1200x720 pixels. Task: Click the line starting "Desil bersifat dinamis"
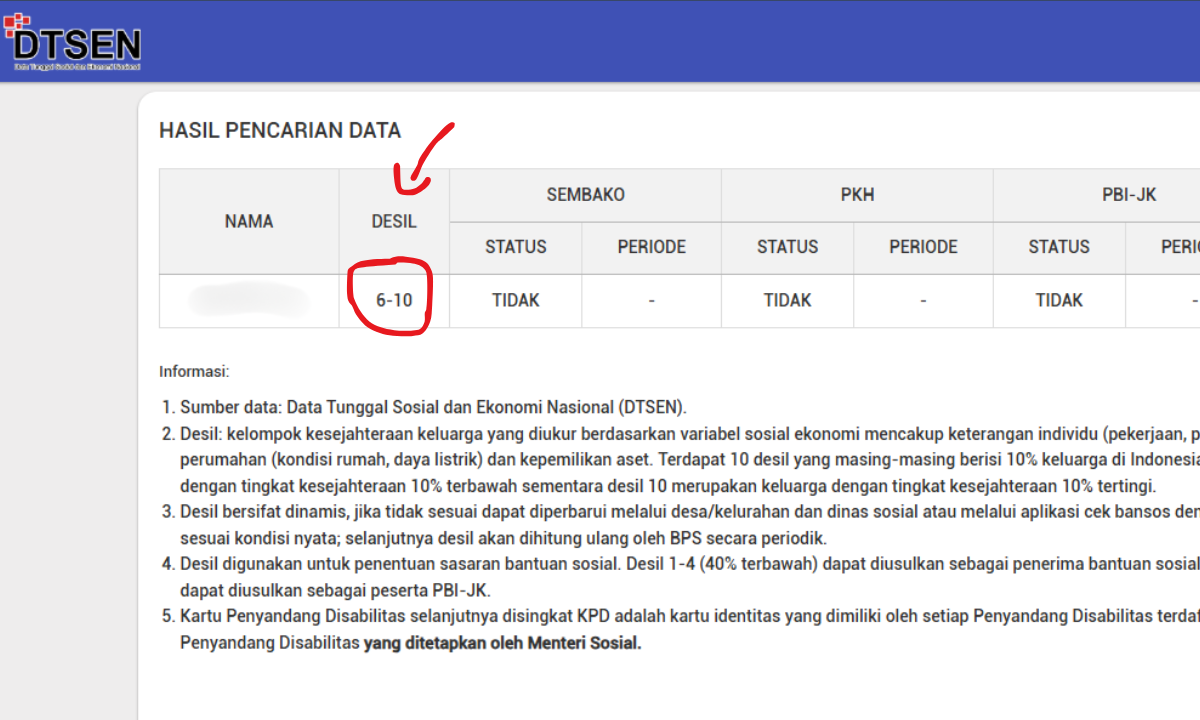point(690,513)
